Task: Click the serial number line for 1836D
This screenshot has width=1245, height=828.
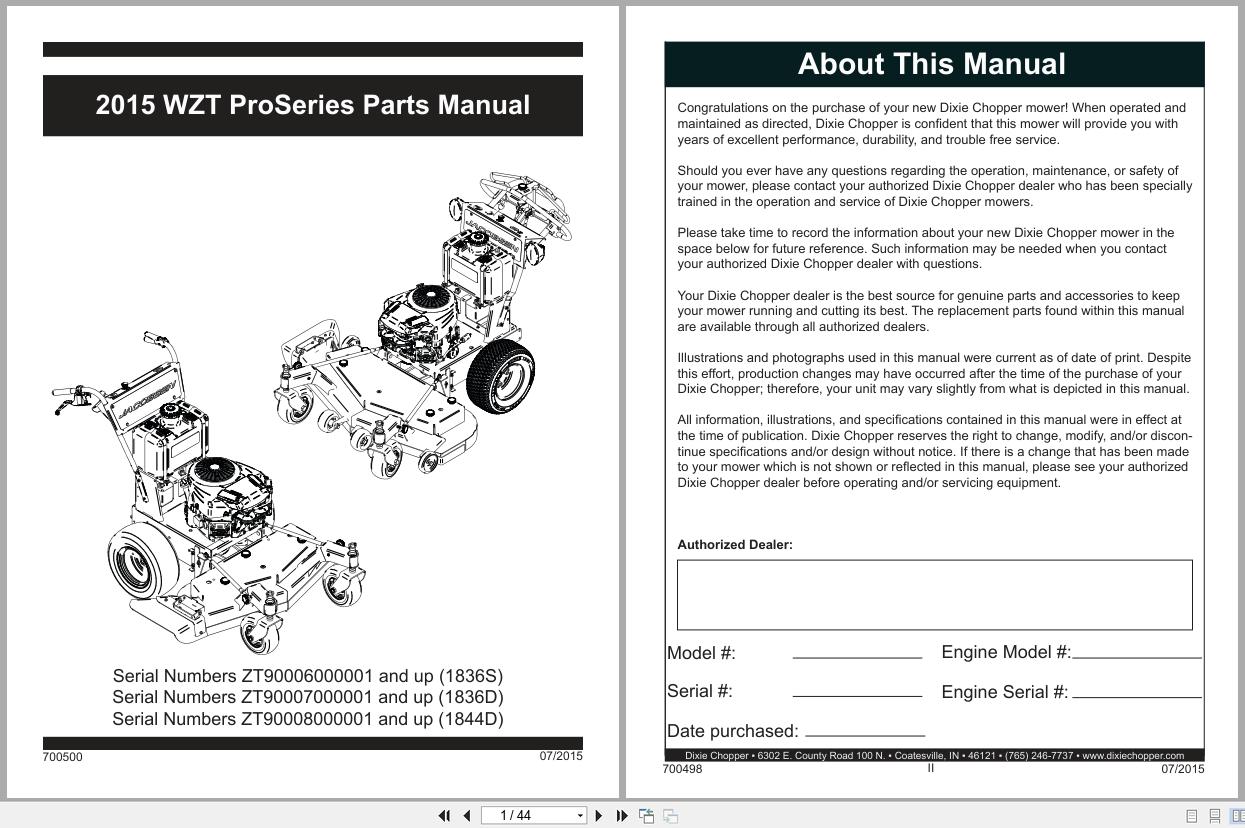Action: click(308, 697)
